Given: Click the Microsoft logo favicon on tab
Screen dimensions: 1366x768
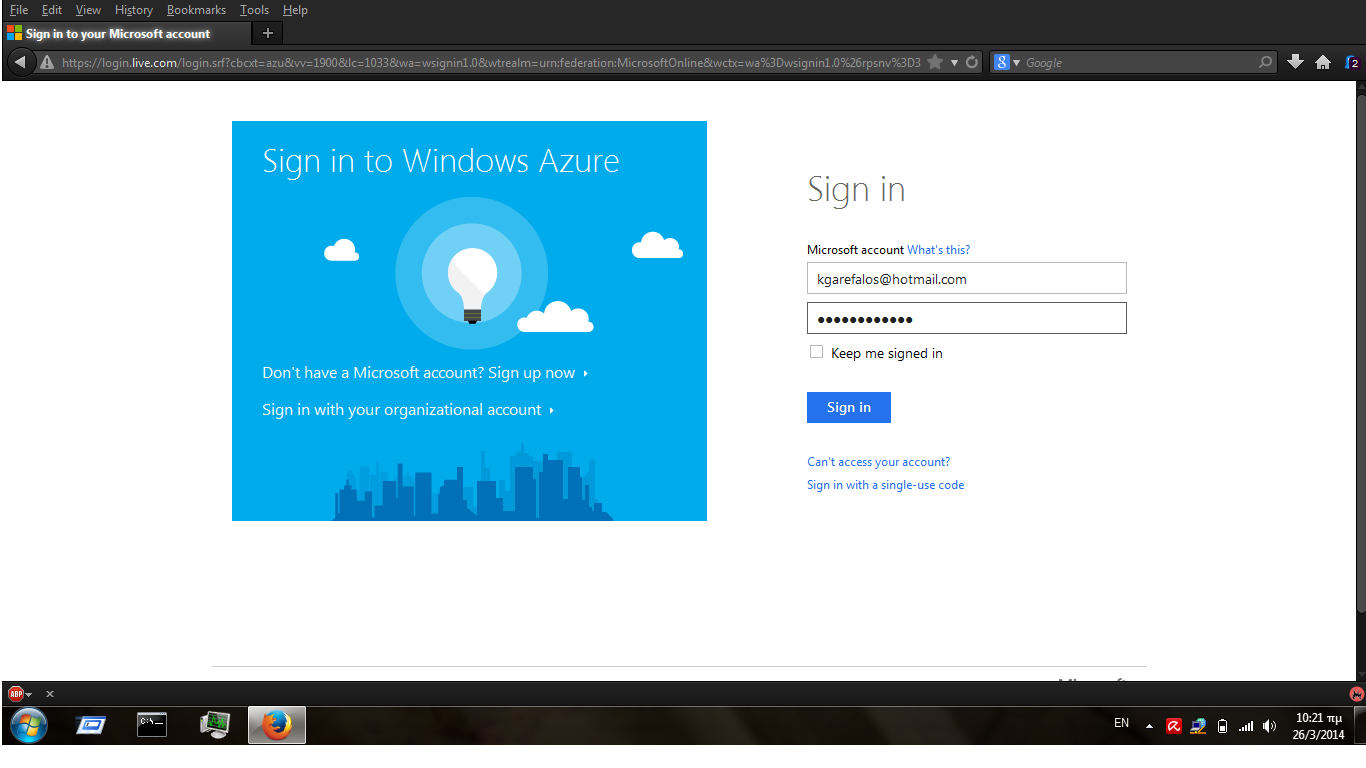Looking at the screenshot, I should (15, 33).
